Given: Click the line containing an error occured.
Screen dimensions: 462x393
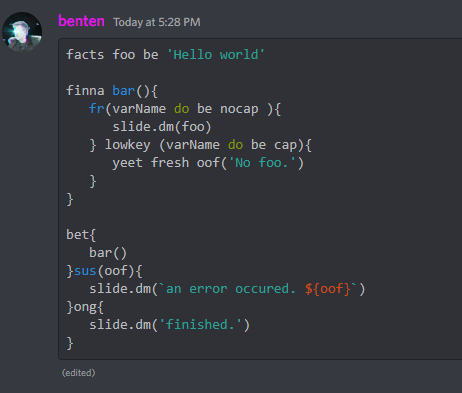Looking at the screenshot, I should (x=227, y=289).
